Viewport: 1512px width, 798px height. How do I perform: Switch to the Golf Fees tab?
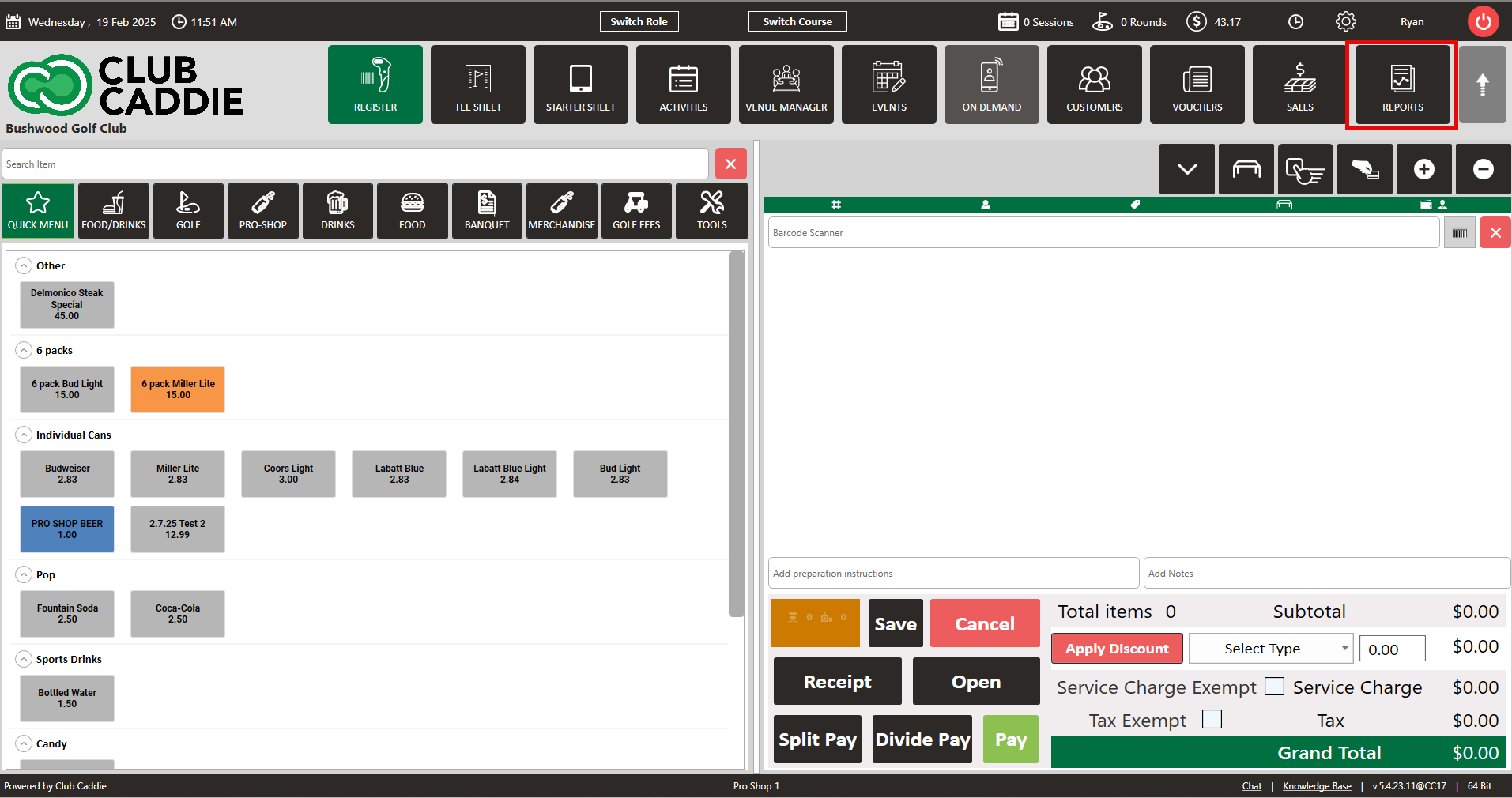tap(636, 211)
